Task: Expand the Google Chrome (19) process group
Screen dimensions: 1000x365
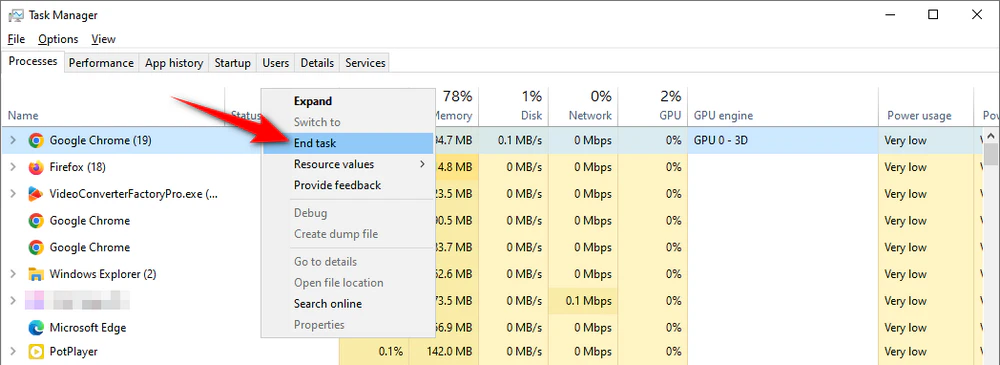Action: tap(13, 140)
